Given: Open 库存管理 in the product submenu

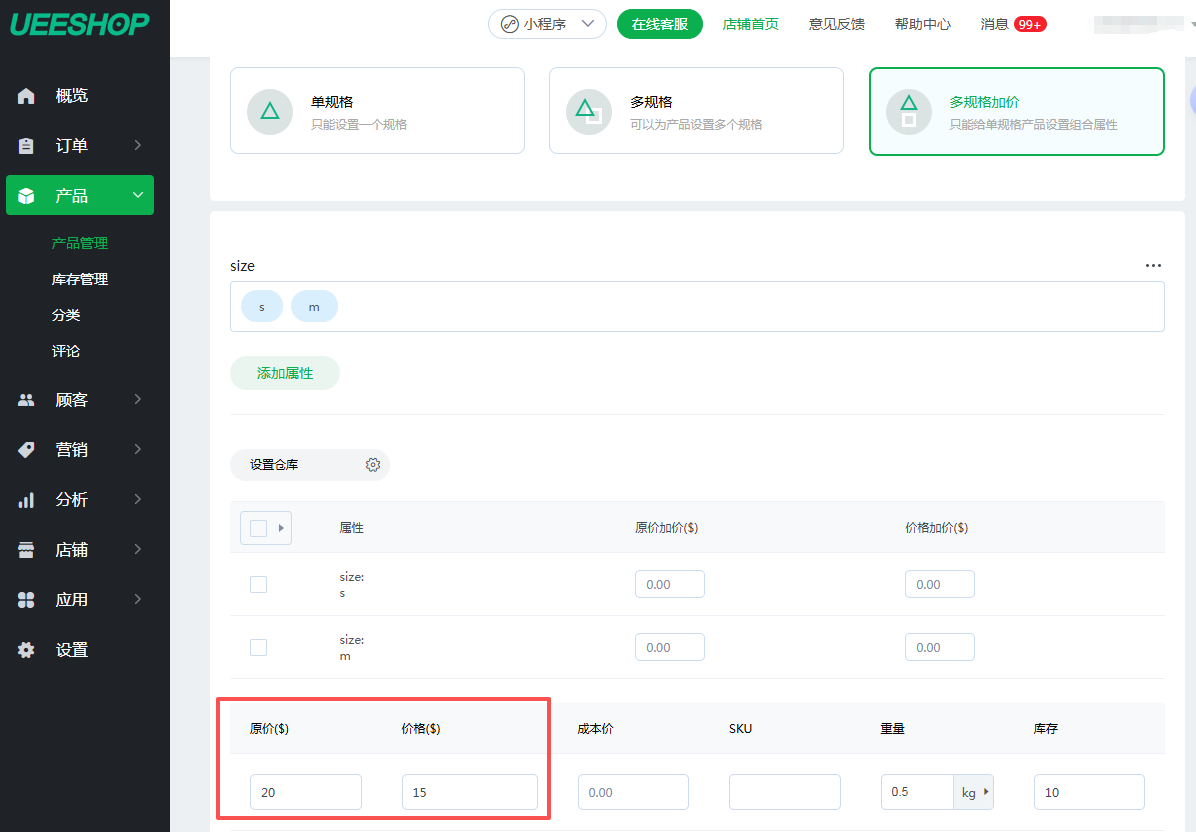Looking at the screenshot, I should tap(80, 279).
